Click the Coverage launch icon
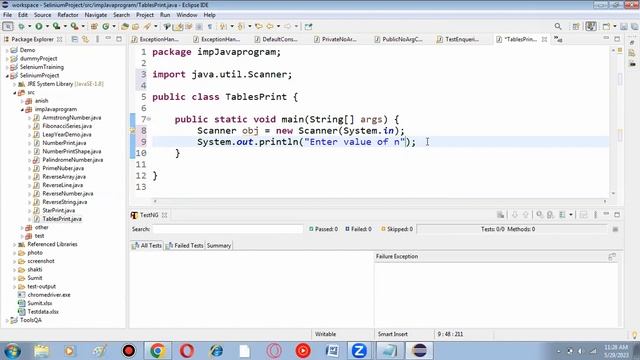This screenshot has width=640, height=360. pyautogui.click(x=56, y=27)
